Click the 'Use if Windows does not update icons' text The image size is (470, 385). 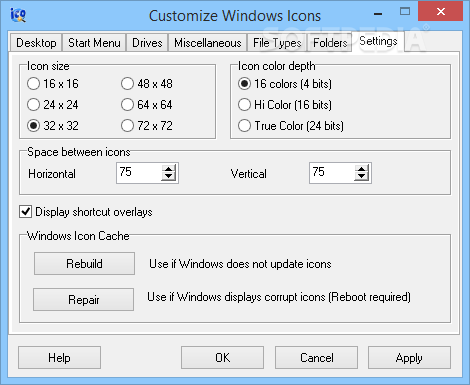(x=240, y=264)
